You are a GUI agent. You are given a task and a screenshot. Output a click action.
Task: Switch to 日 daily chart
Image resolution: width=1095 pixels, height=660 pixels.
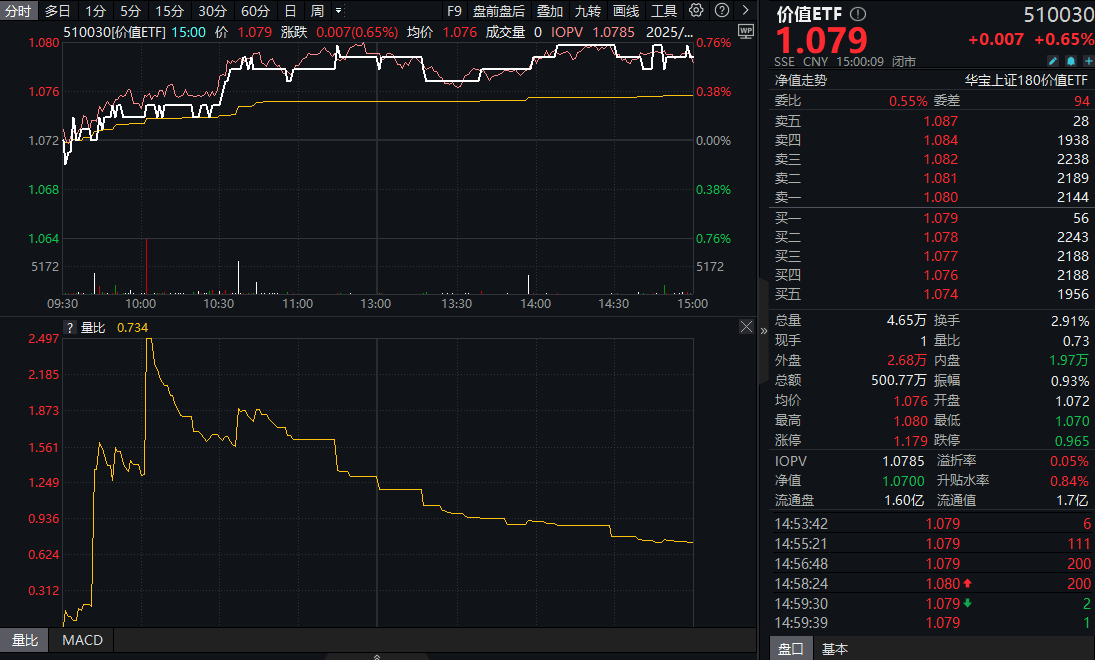click(x=291, y=10)
